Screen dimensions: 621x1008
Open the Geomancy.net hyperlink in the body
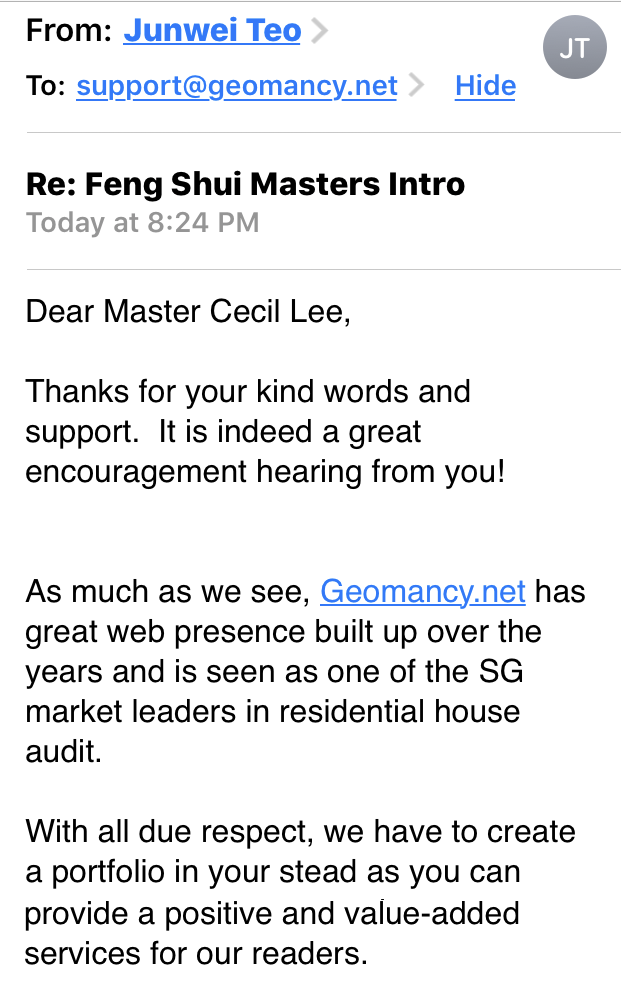click(422, 591)
